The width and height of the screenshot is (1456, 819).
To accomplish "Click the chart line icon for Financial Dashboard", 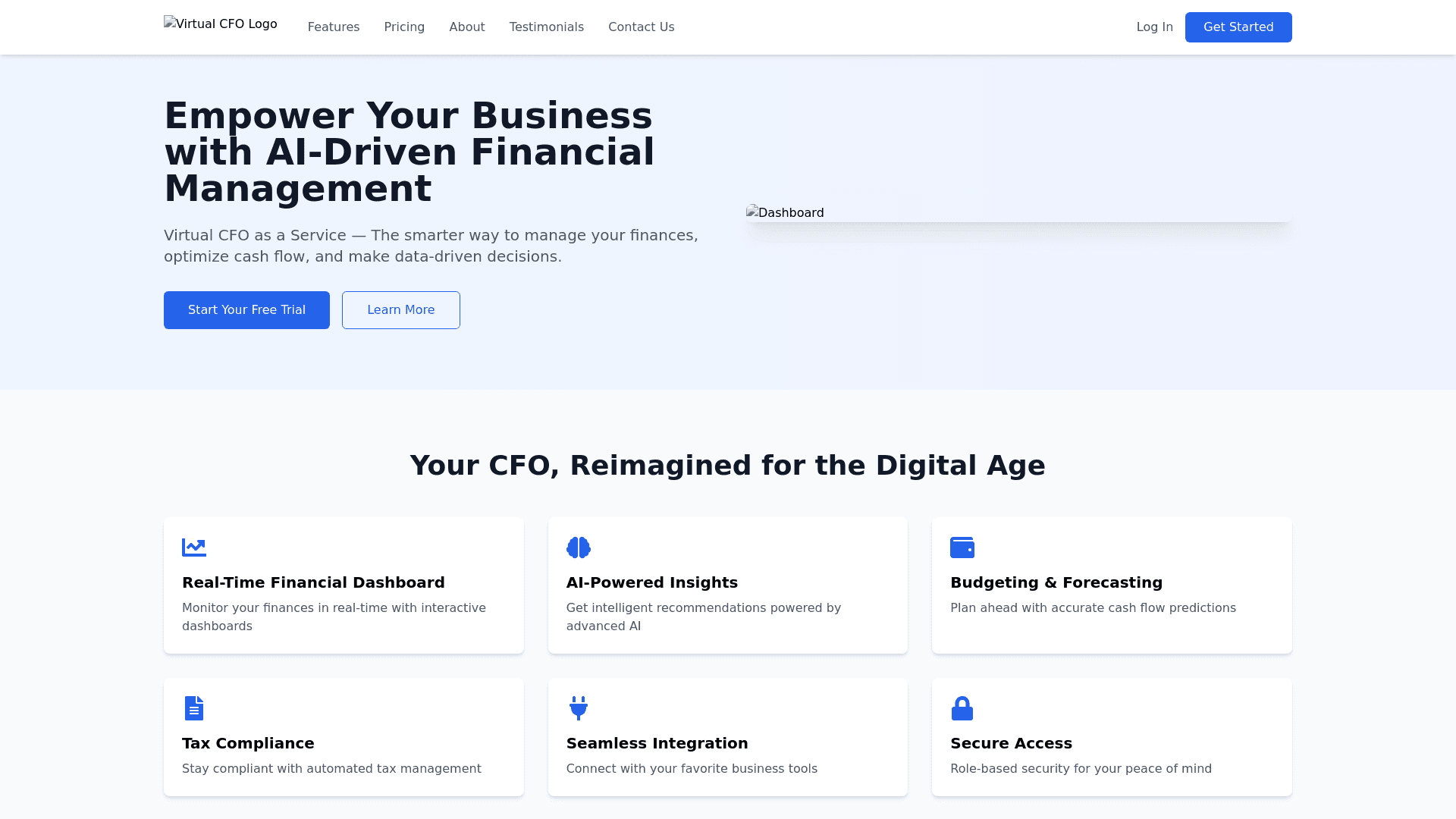I will click(x=194, y=548).
